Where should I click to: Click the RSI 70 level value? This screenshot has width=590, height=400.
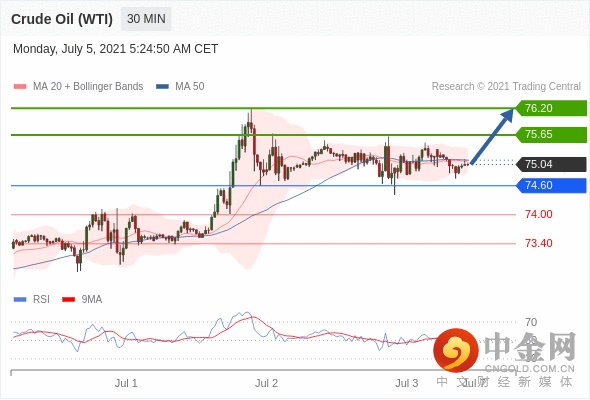pyautogui.click(x=531, y=322)
